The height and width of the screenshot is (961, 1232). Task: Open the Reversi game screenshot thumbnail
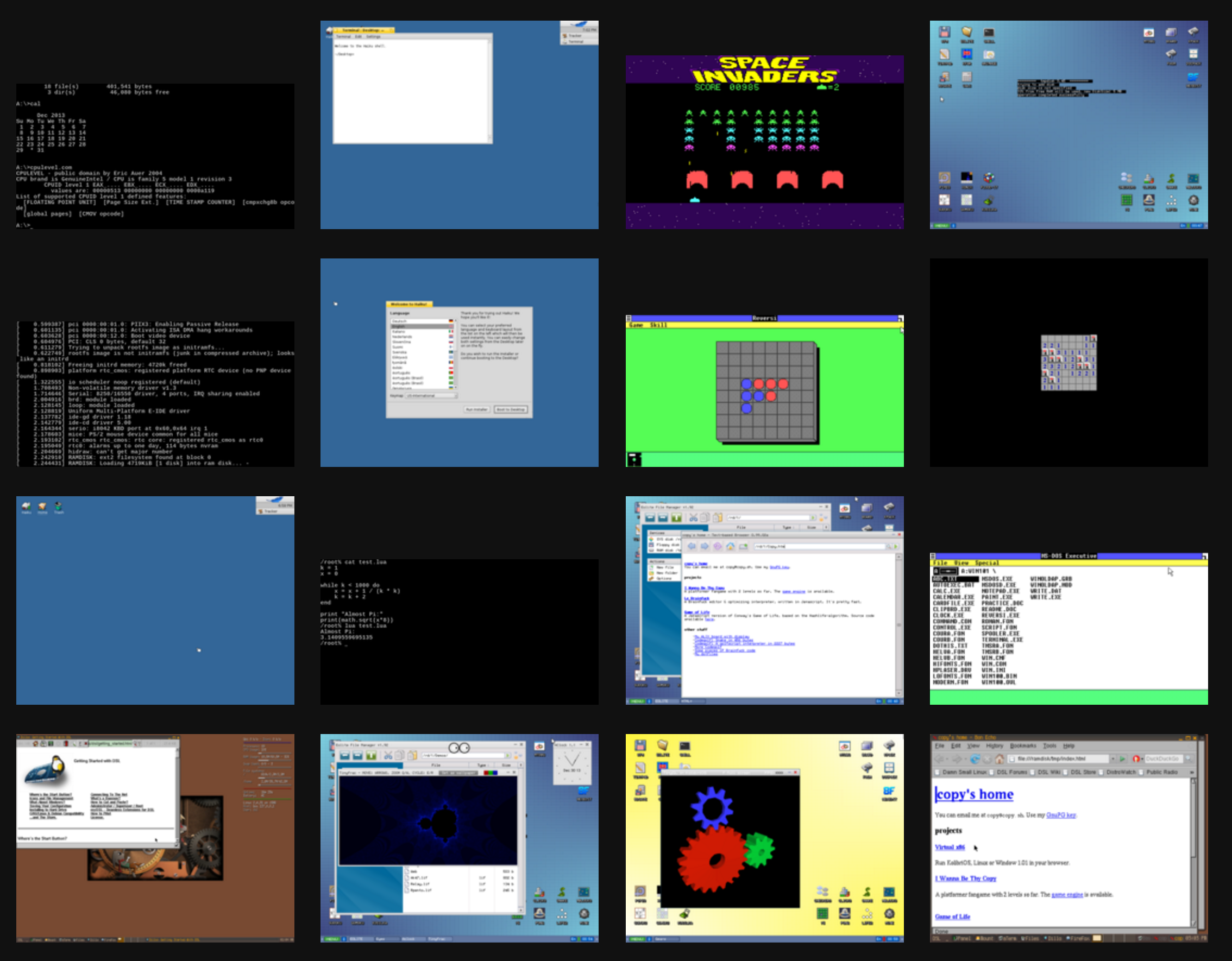(764, 391)
